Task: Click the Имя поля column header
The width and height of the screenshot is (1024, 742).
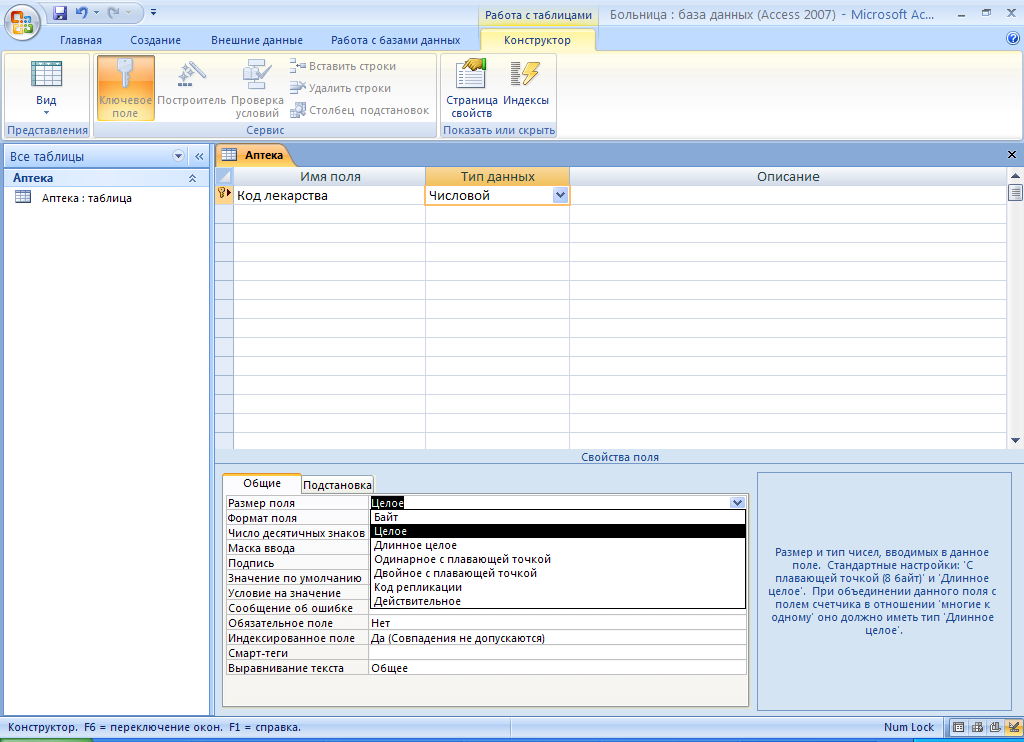Action: (x=329, y=176)
